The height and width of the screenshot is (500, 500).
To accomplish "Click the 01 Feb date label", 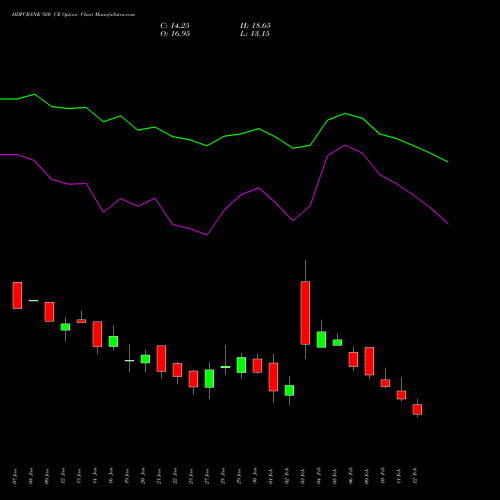I will pyautogui.click(x=271, y=476).
